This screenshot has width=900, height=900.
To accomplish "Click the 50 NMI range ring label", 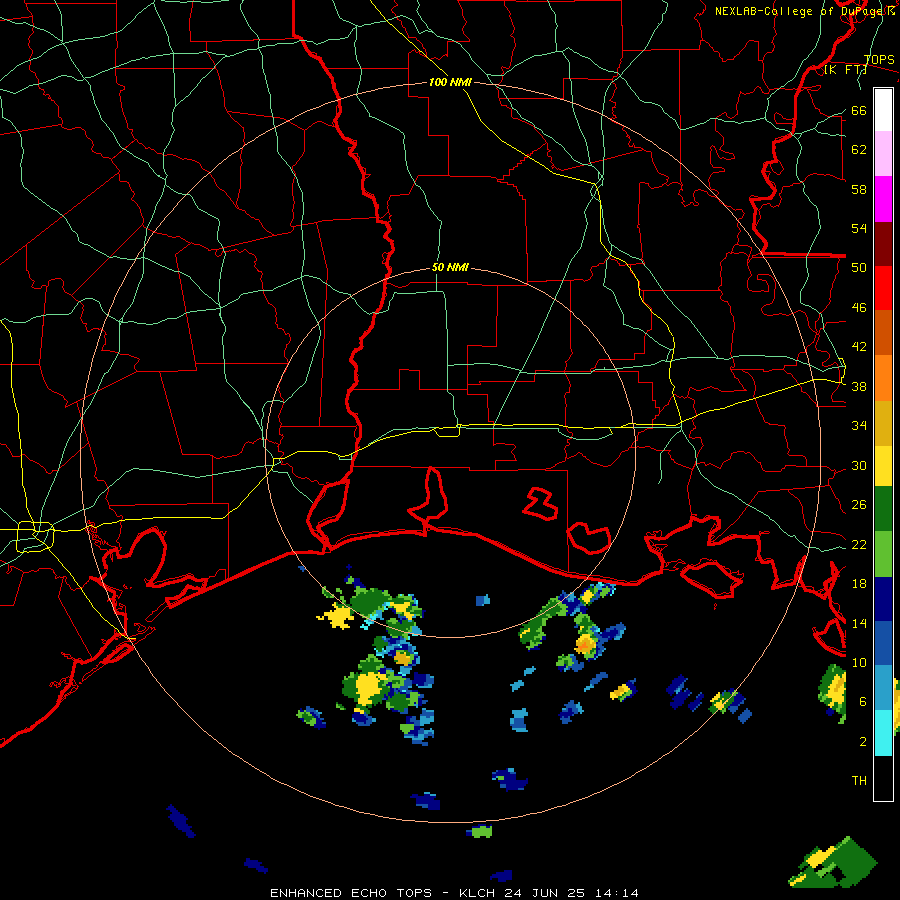I will [x=450, y=267].
